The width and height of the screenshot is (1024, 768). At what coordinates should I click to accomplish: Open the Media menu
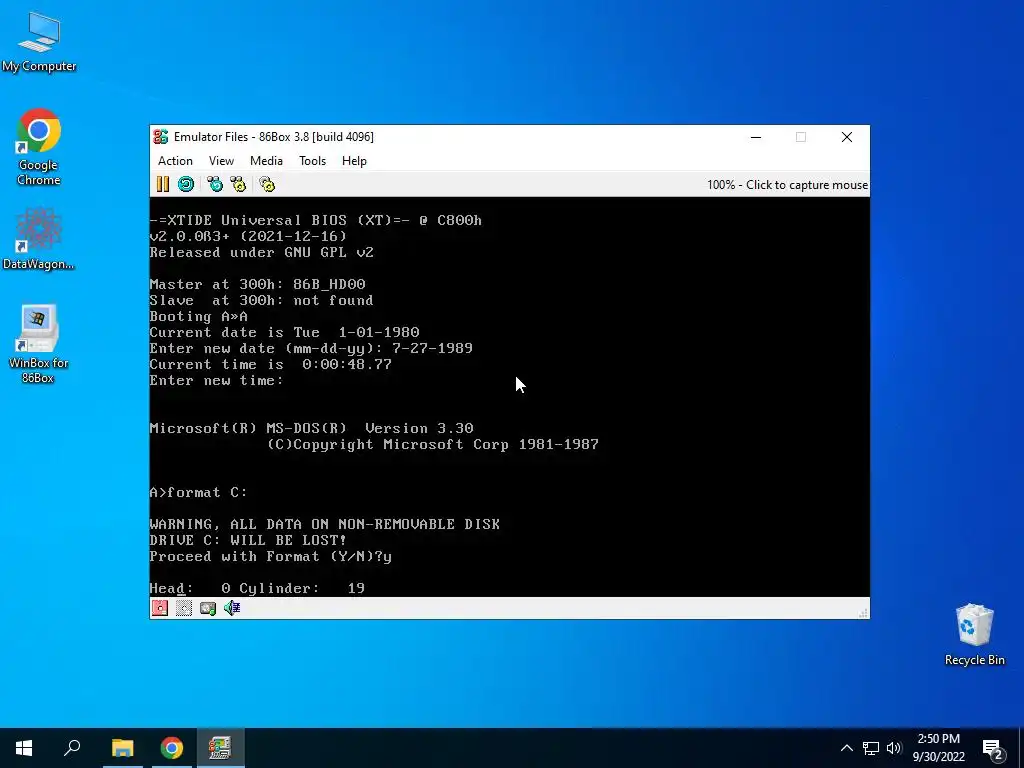266,161
